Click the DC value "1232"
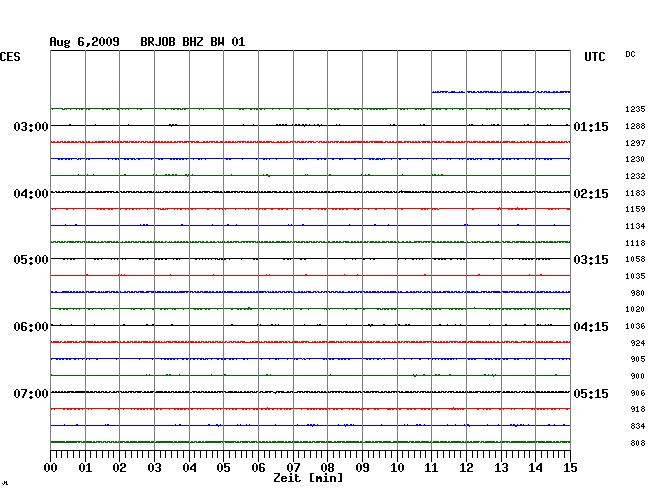650x494 pixels. 635,176
